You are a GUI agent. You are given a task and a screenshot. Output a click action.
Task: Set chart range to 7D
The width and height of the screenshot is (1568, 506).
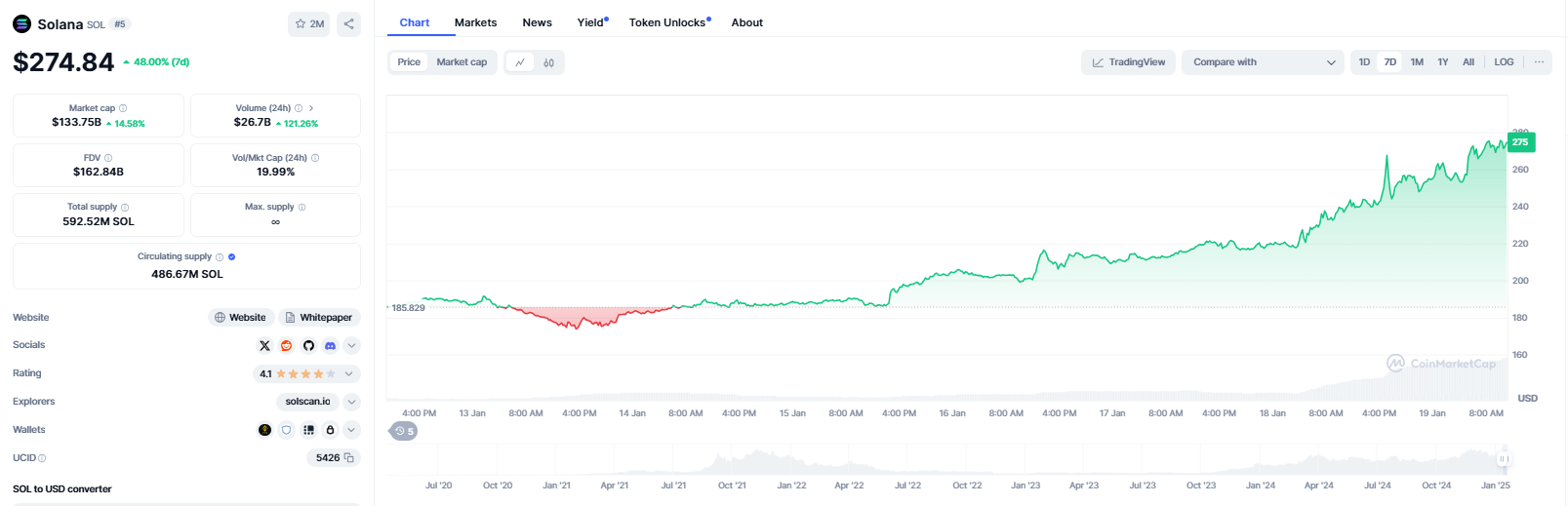pos(1390,62)
